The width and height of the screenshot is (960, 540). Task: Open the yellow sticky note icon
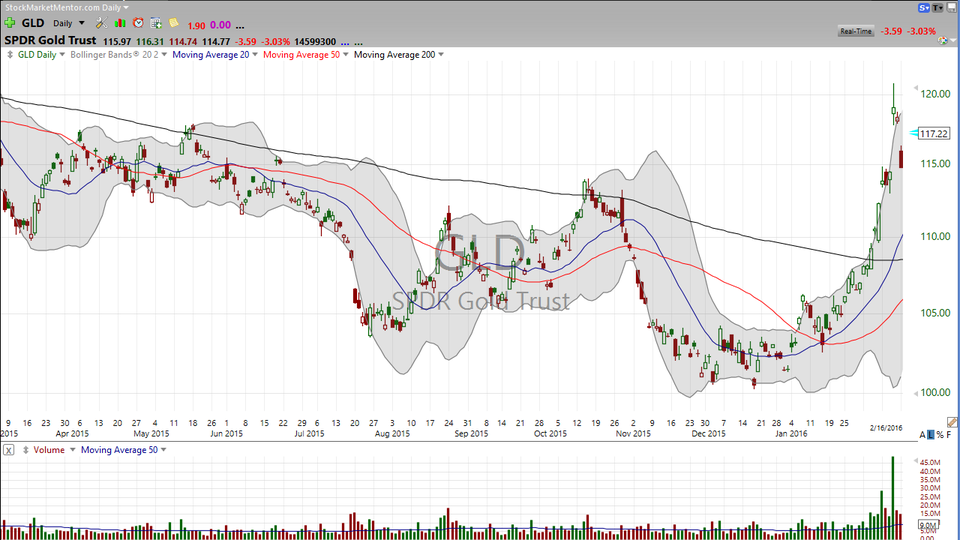(174, 23)
